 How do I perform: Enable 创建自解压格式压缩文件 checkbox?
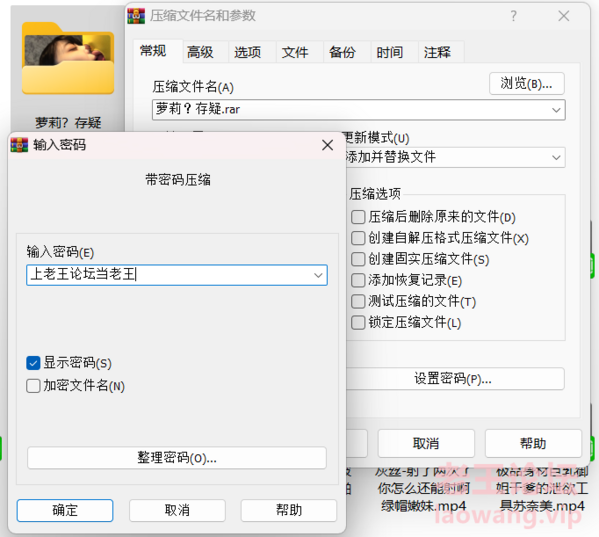click(x=358, y=238)
